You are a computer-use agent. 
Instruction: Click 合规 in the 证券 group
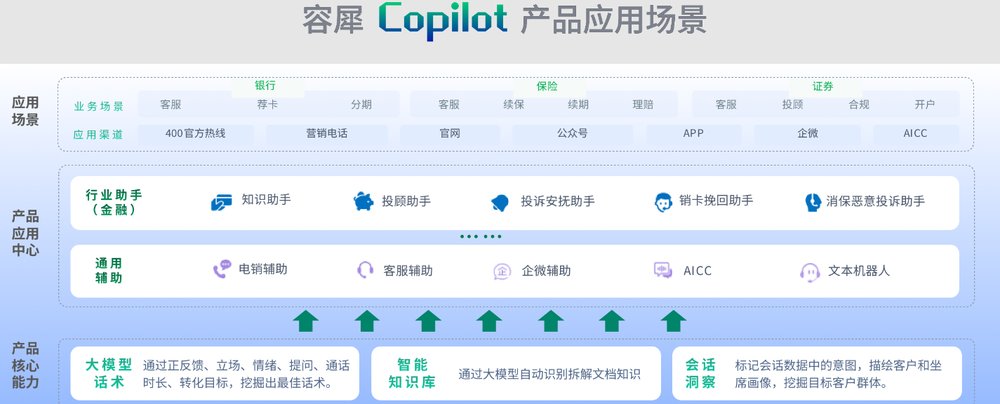click(x=858, y=105)
